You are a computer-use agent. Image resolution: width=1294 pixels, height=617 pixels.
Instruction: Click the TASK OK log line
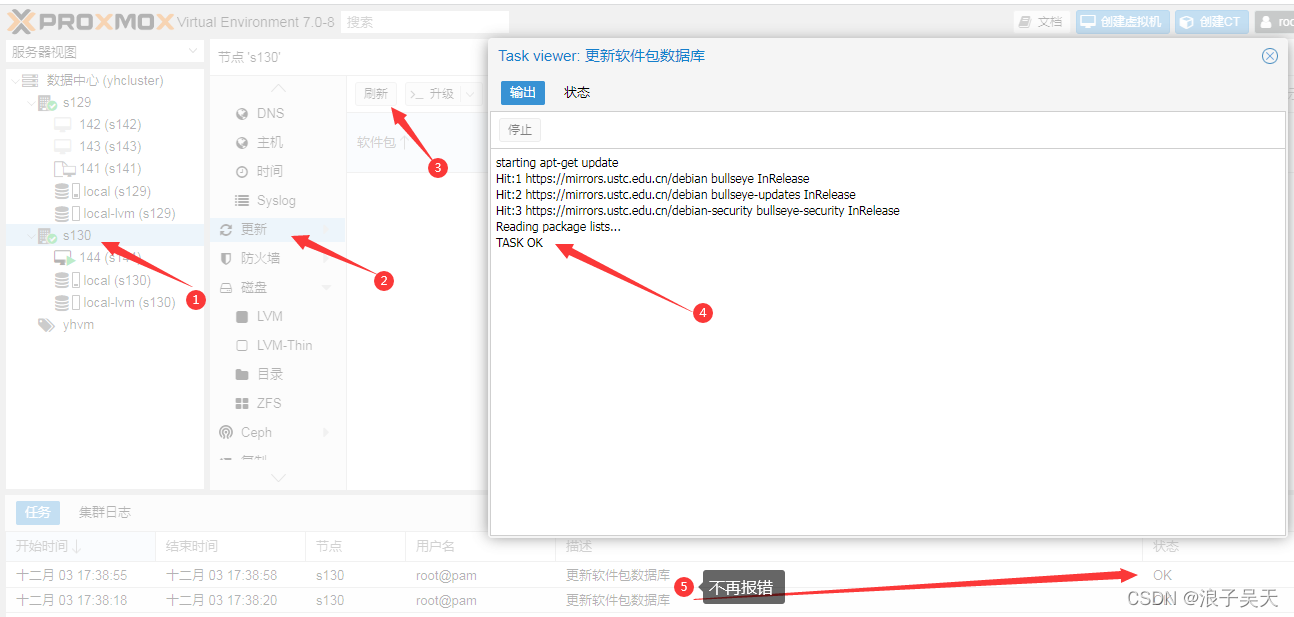(519, 243)
